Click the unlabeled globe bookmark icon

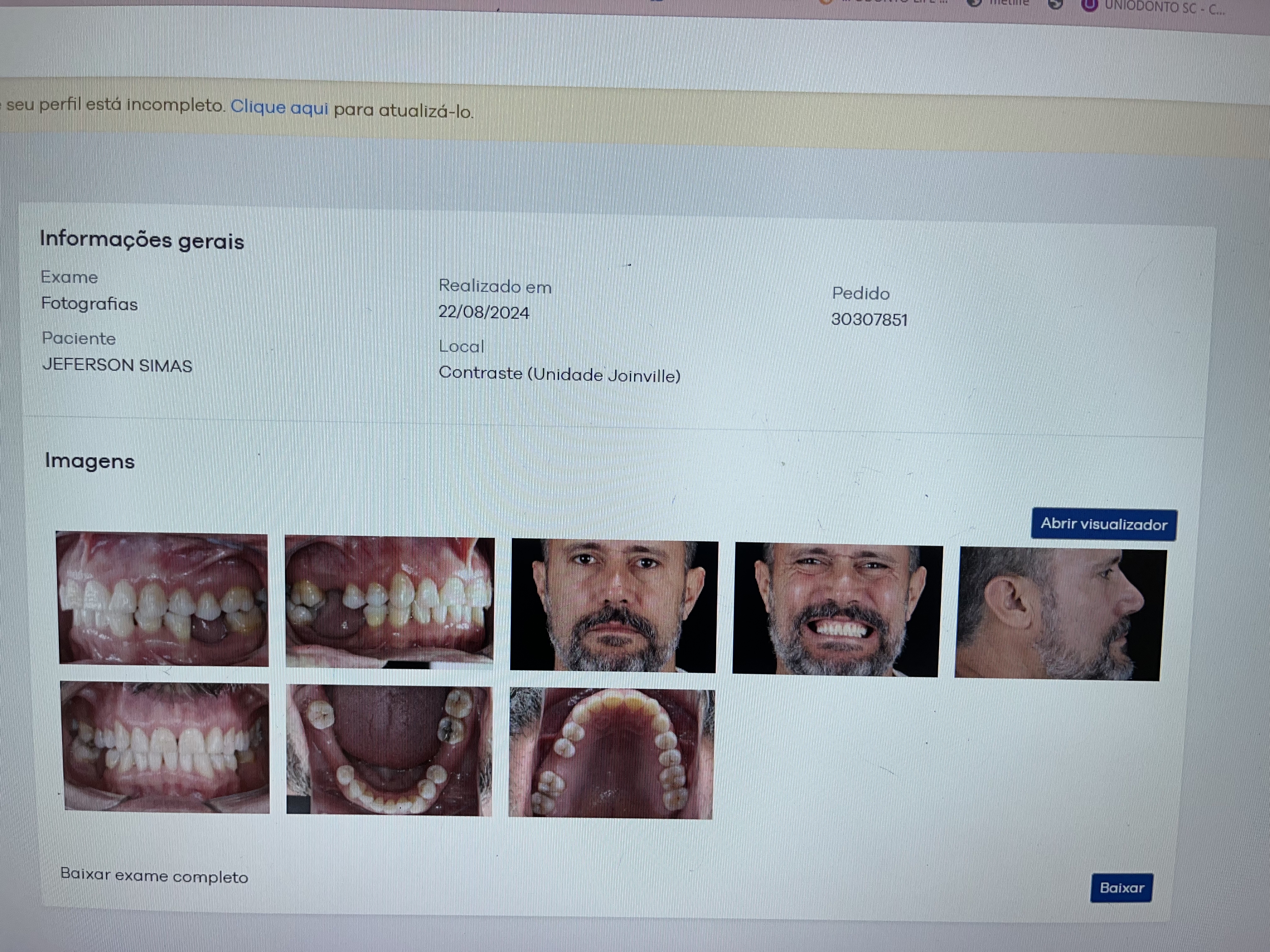1055,5
